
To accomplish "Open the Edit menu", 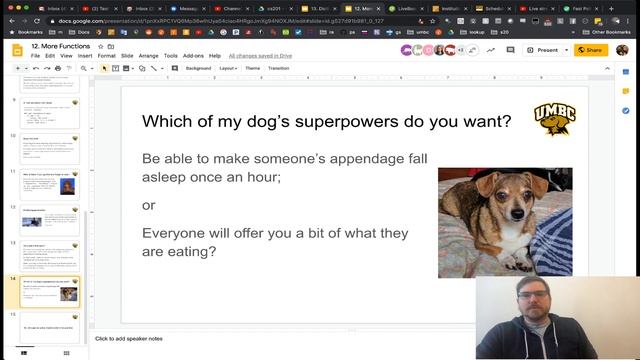I will tap(50, 56).
